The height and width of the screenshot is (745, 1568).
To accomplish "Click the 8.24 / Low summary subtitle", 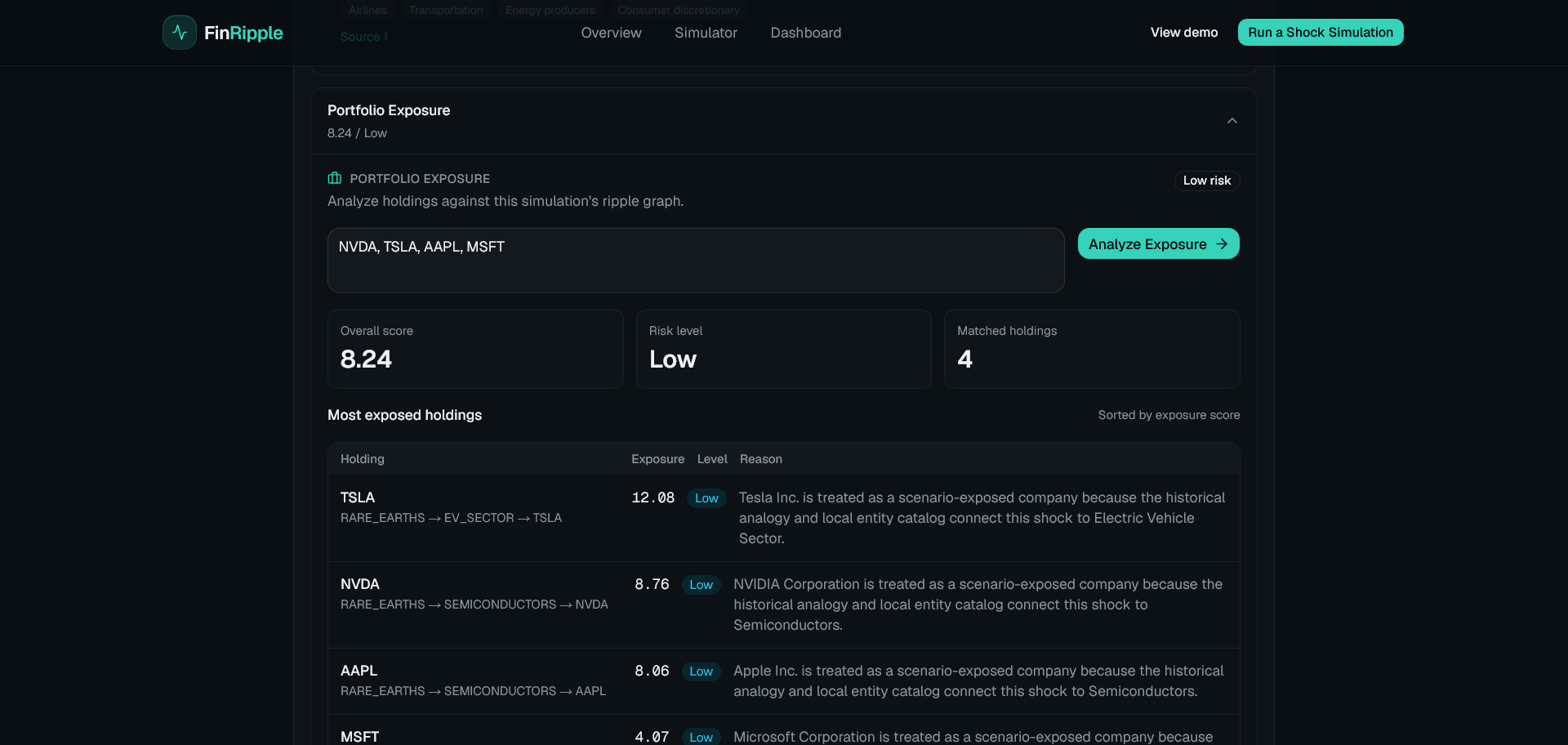I will click(x=357, y=133).
